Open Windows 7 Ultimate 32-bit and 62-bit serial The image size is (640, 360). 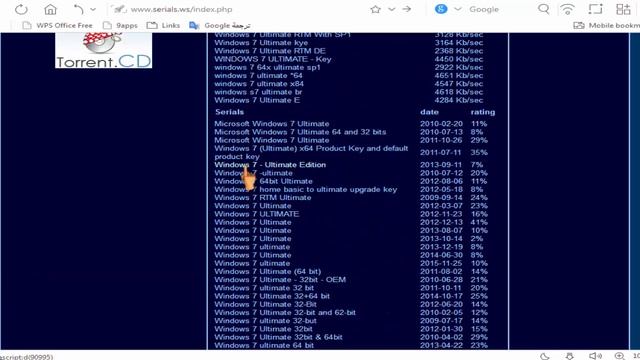coord(285,312)
